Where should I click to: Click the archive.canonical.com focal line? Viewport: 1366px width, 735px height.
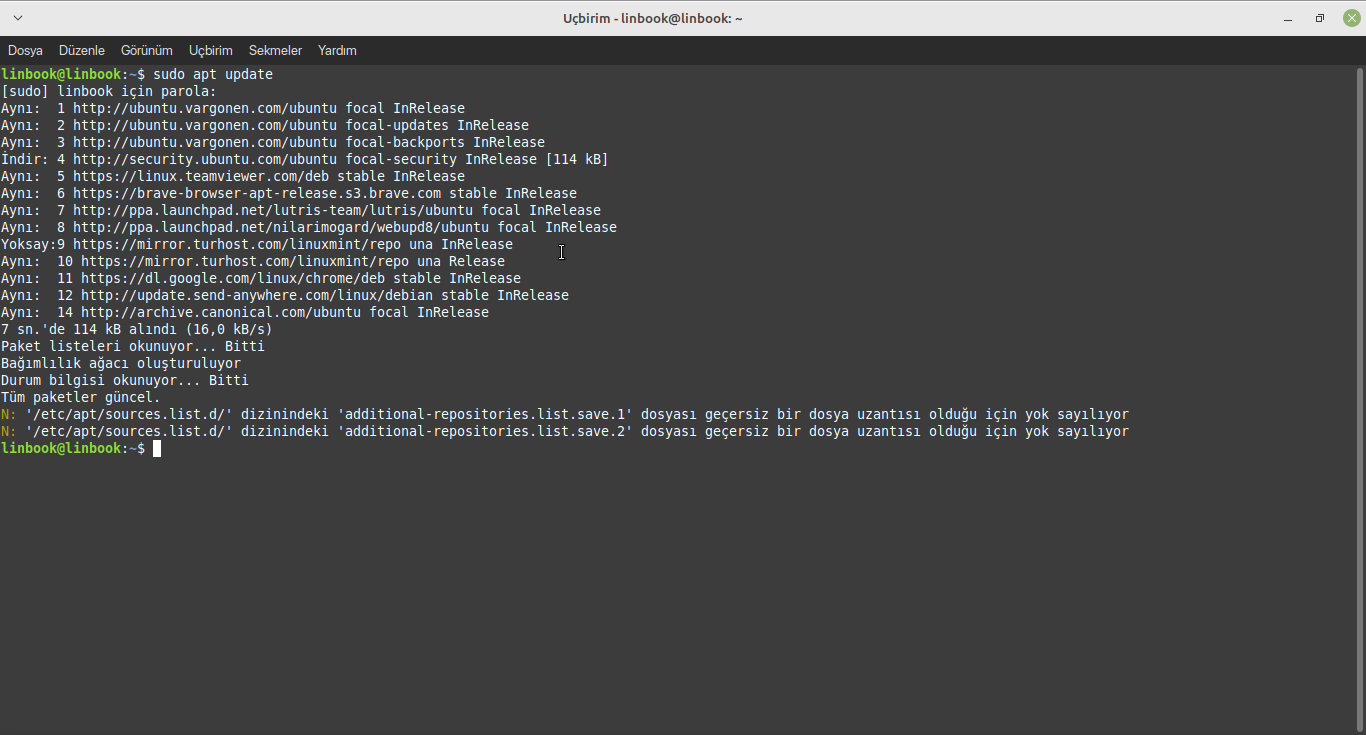[245, 313]
